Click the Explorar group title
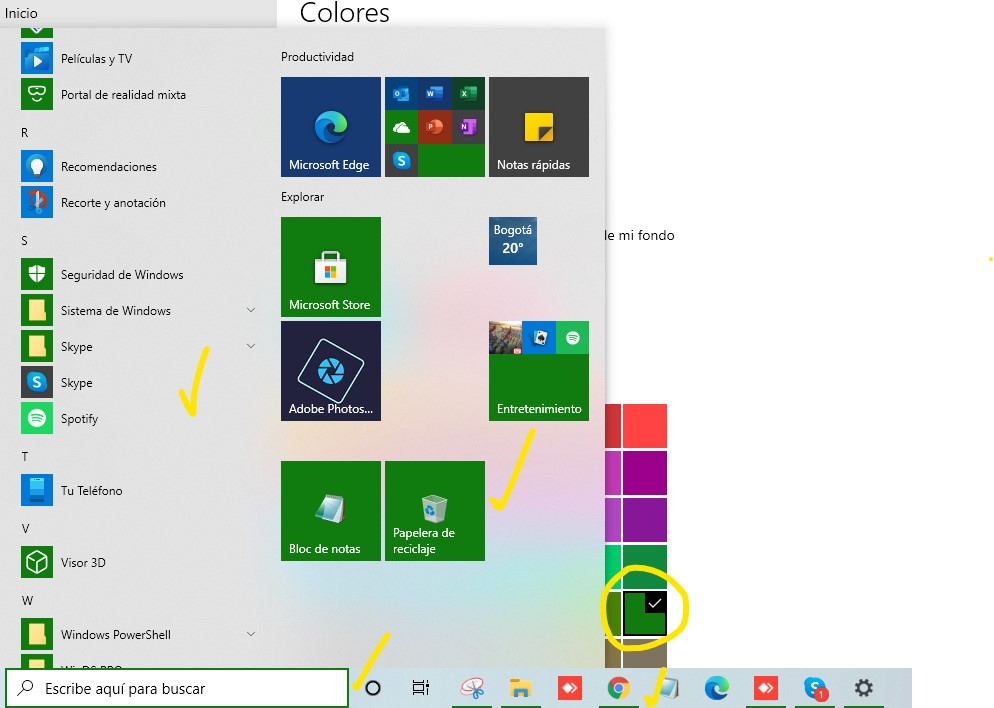This screenshot has width=994, height=708. (302, 197)
